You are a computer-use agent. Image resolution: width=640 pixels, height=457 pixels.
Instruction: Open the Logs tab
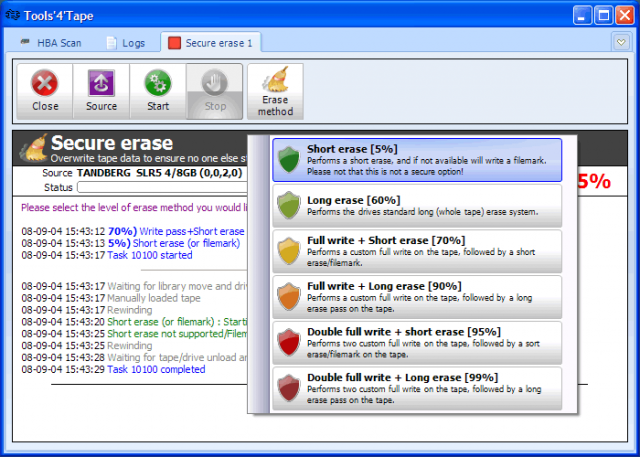125,43
